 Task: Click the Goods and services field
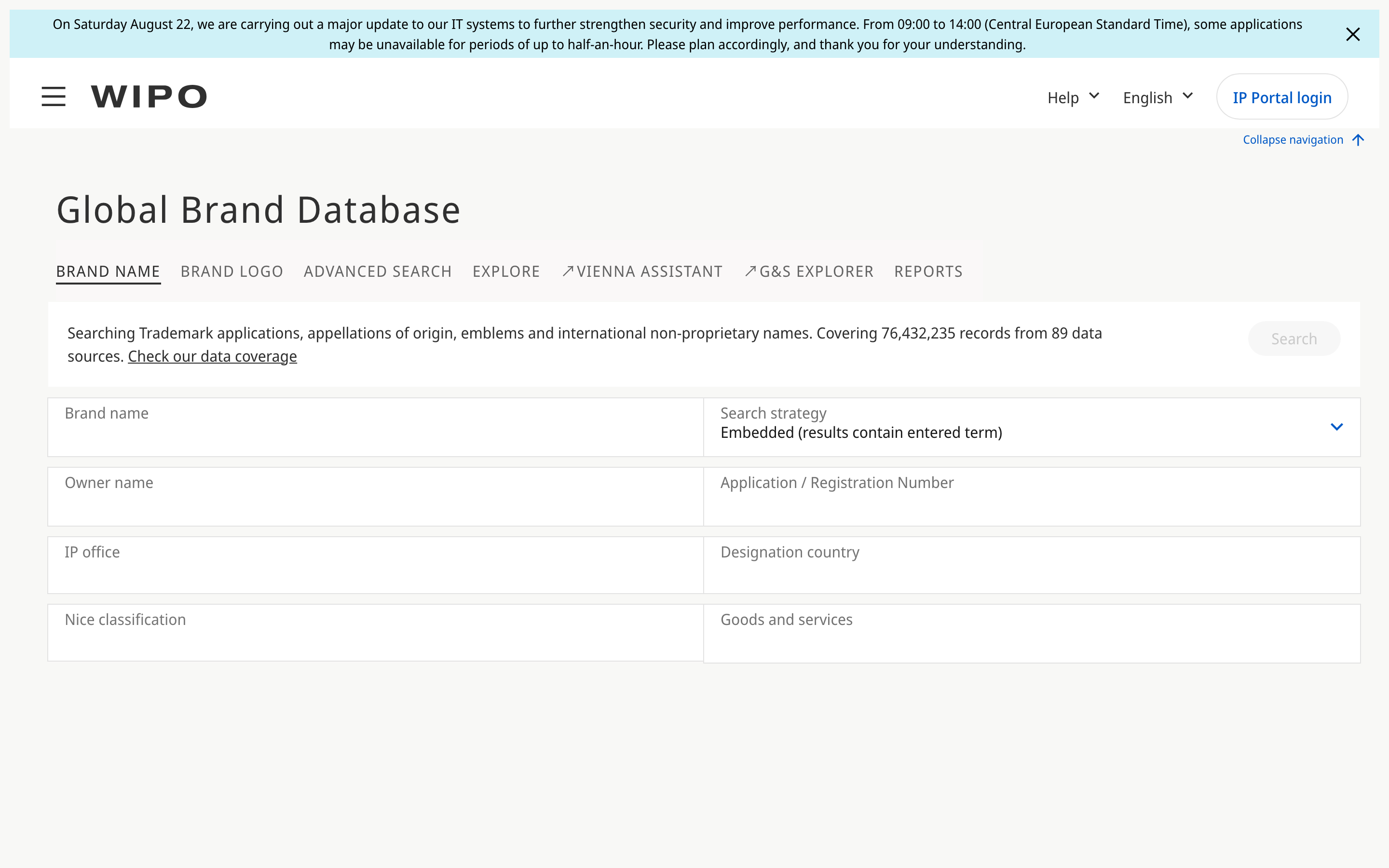1032,633
